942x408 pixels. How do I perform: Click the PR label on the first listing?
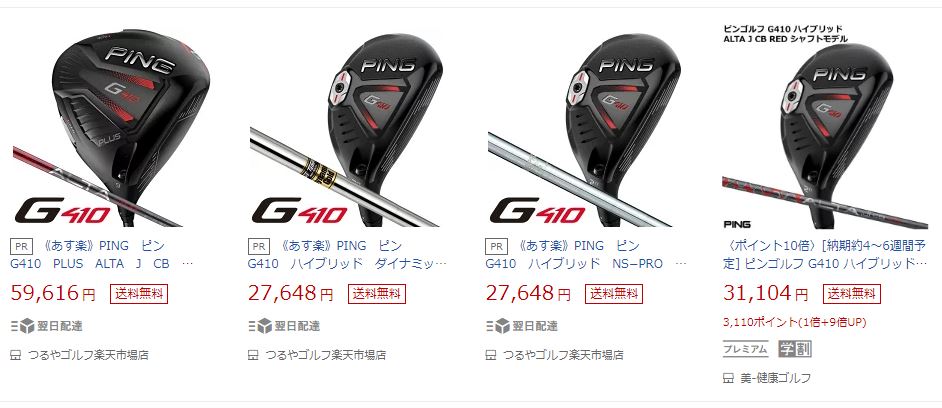[x=22, y=246]
